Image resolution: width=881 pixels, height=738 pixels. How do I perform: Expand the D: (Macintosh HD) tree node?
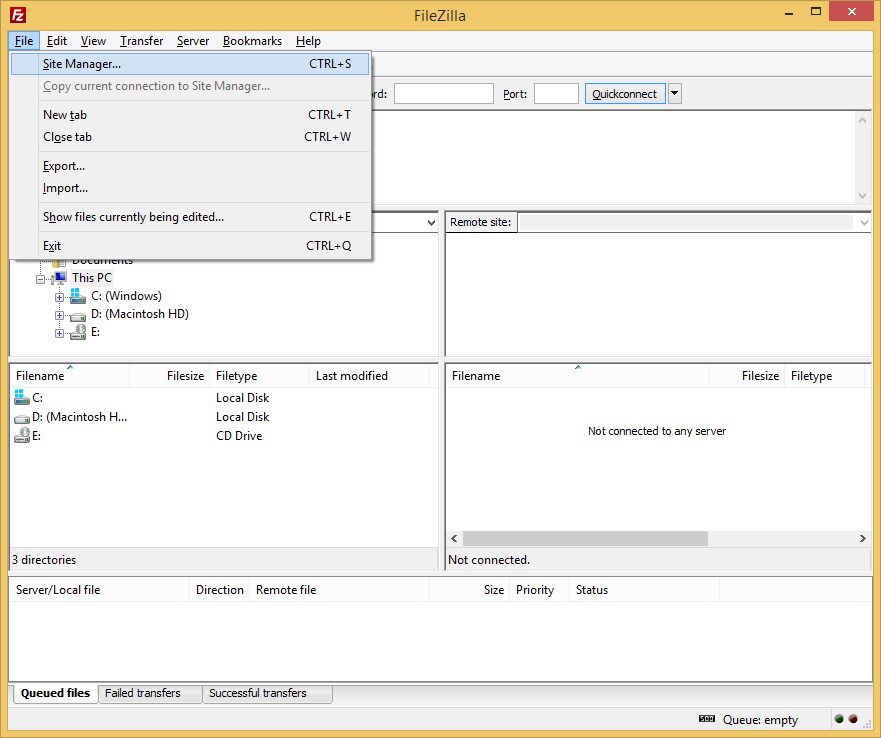(59, 315)
